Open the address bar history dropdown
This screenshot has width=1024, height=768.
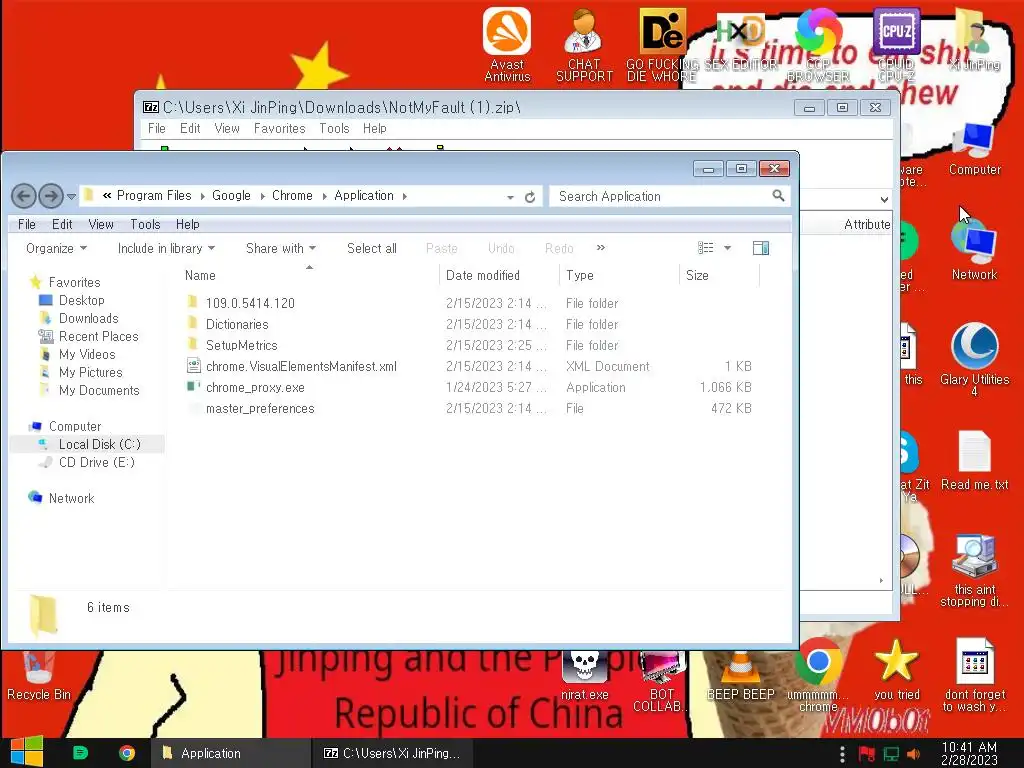tap(510, 197)
